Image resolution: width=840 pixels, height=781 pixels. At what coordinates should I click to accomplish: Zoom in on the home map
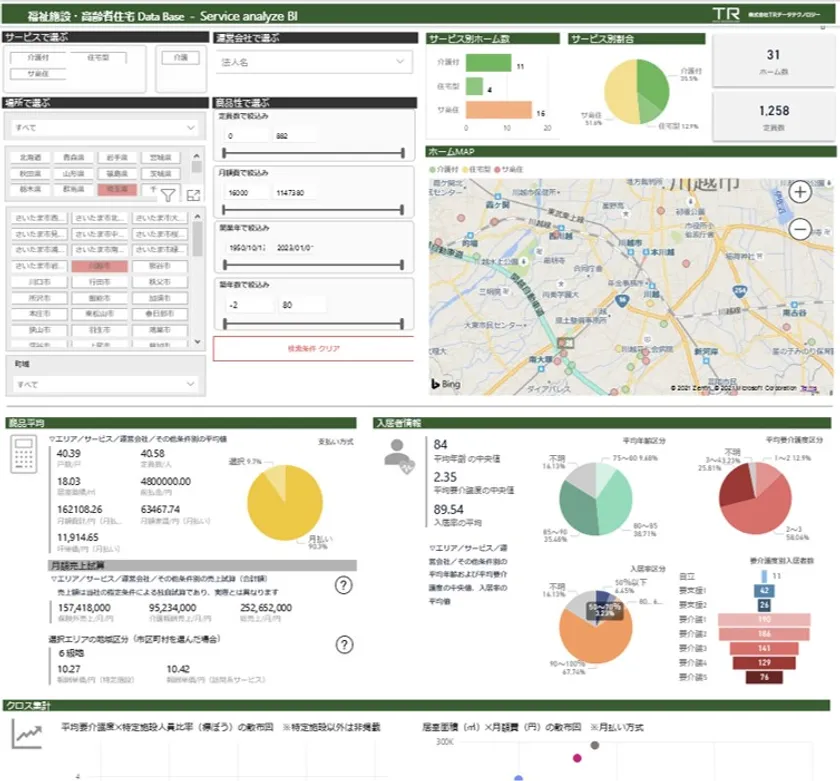click(800, 192)
